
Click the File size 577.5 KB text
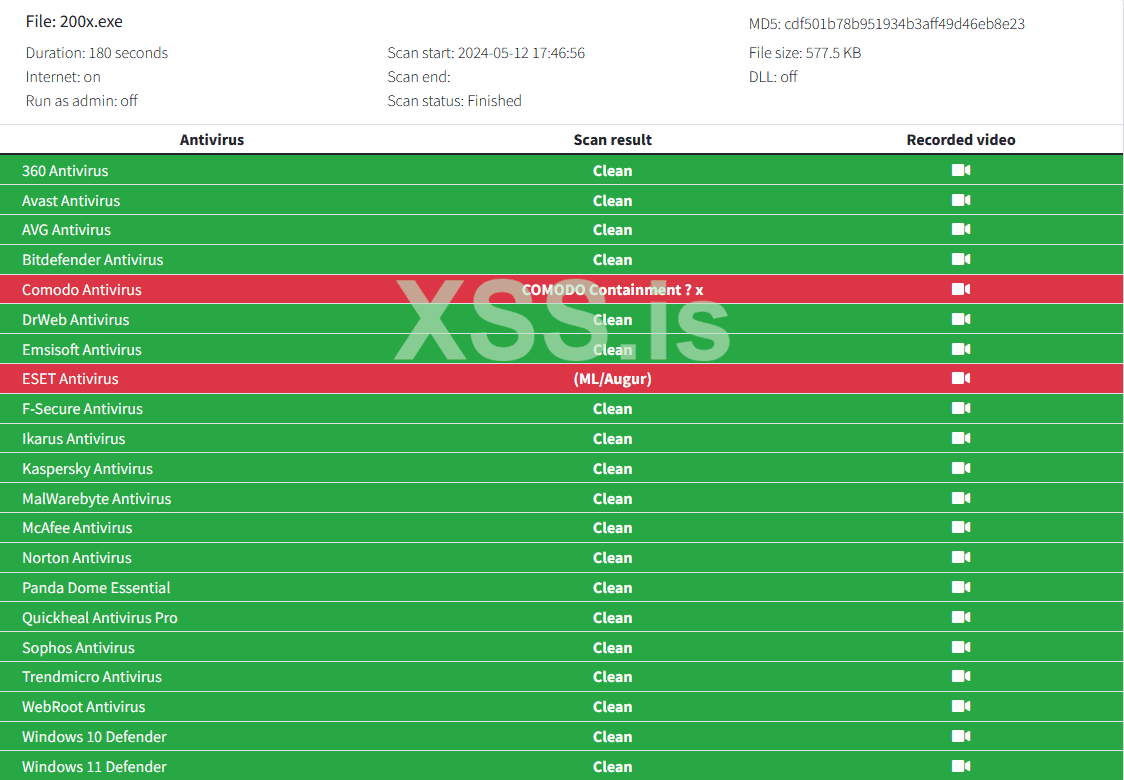click(x=805, y=53)
